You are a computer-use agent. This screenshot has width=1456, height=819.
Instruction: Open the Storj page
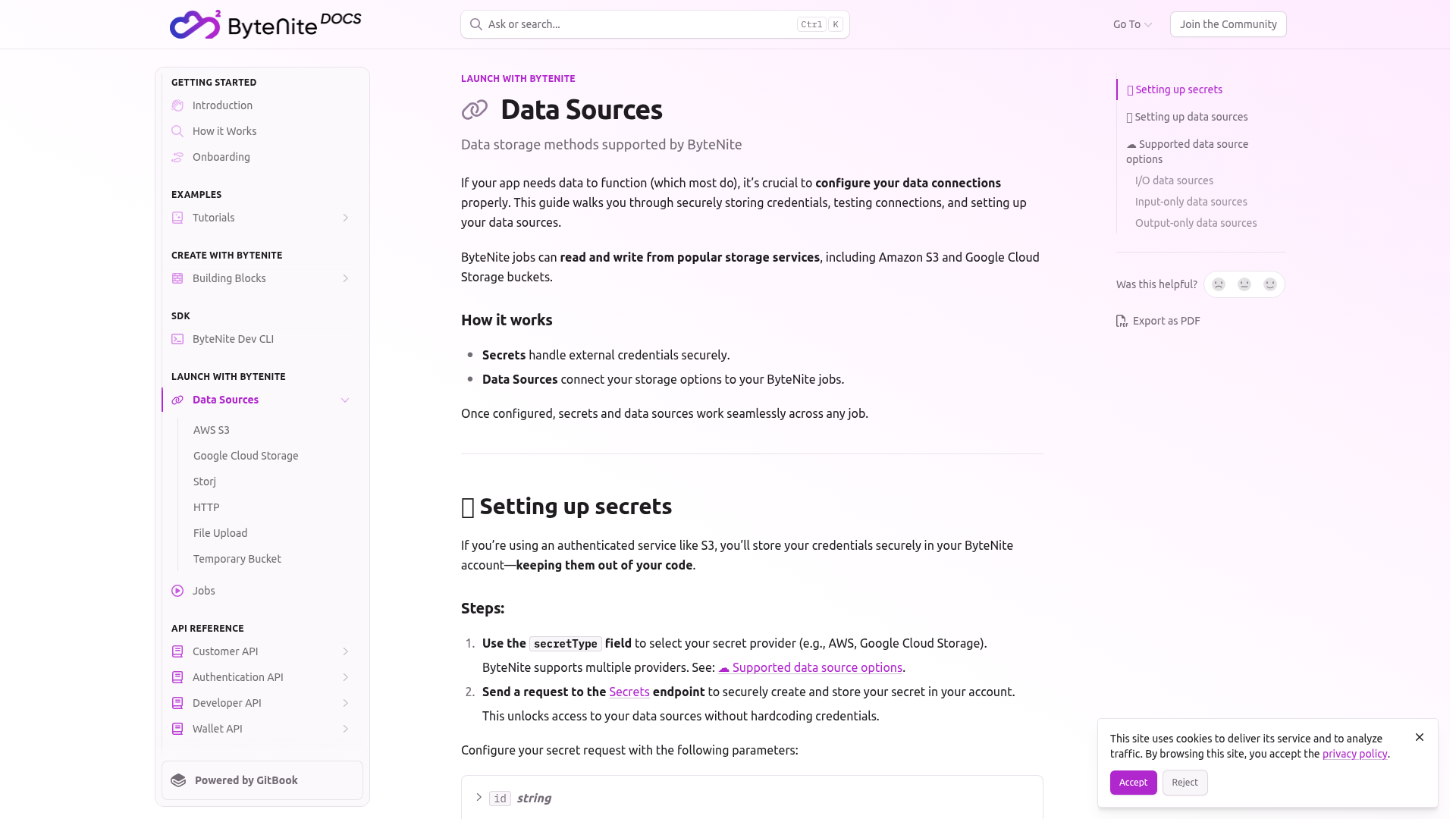[205, 482]
